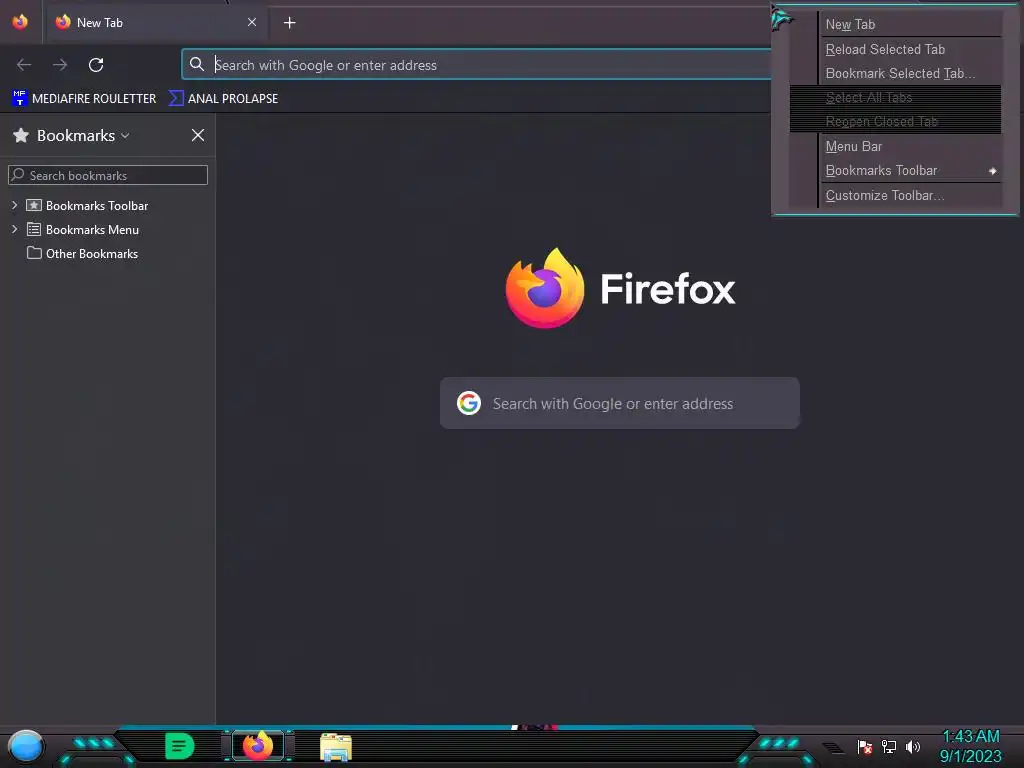Image resolution: width=1024 pixels, height=768 pixels.
Task: Open the green notes app on taskbar
Action: coord(179,746)
